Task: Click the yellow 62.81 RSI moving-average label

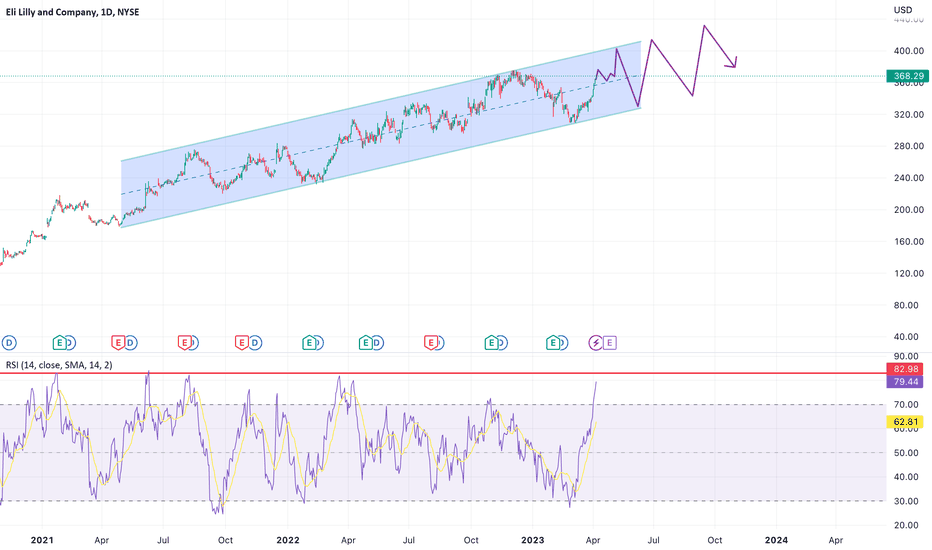Action: coord(905,422)
